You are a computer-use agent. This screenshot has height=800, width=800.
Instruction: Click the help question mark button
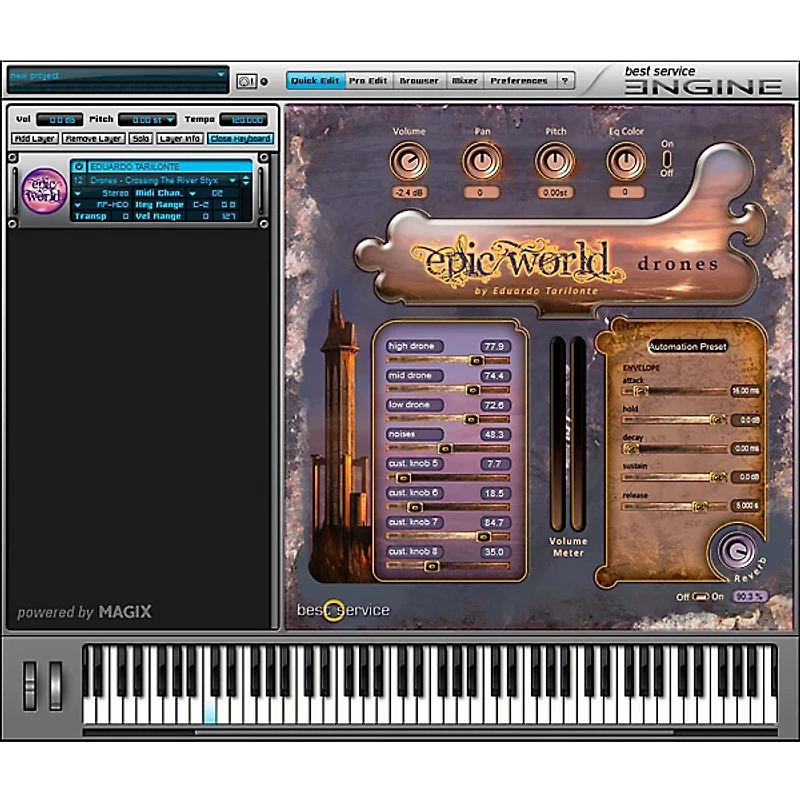click(x=566, y=80)
